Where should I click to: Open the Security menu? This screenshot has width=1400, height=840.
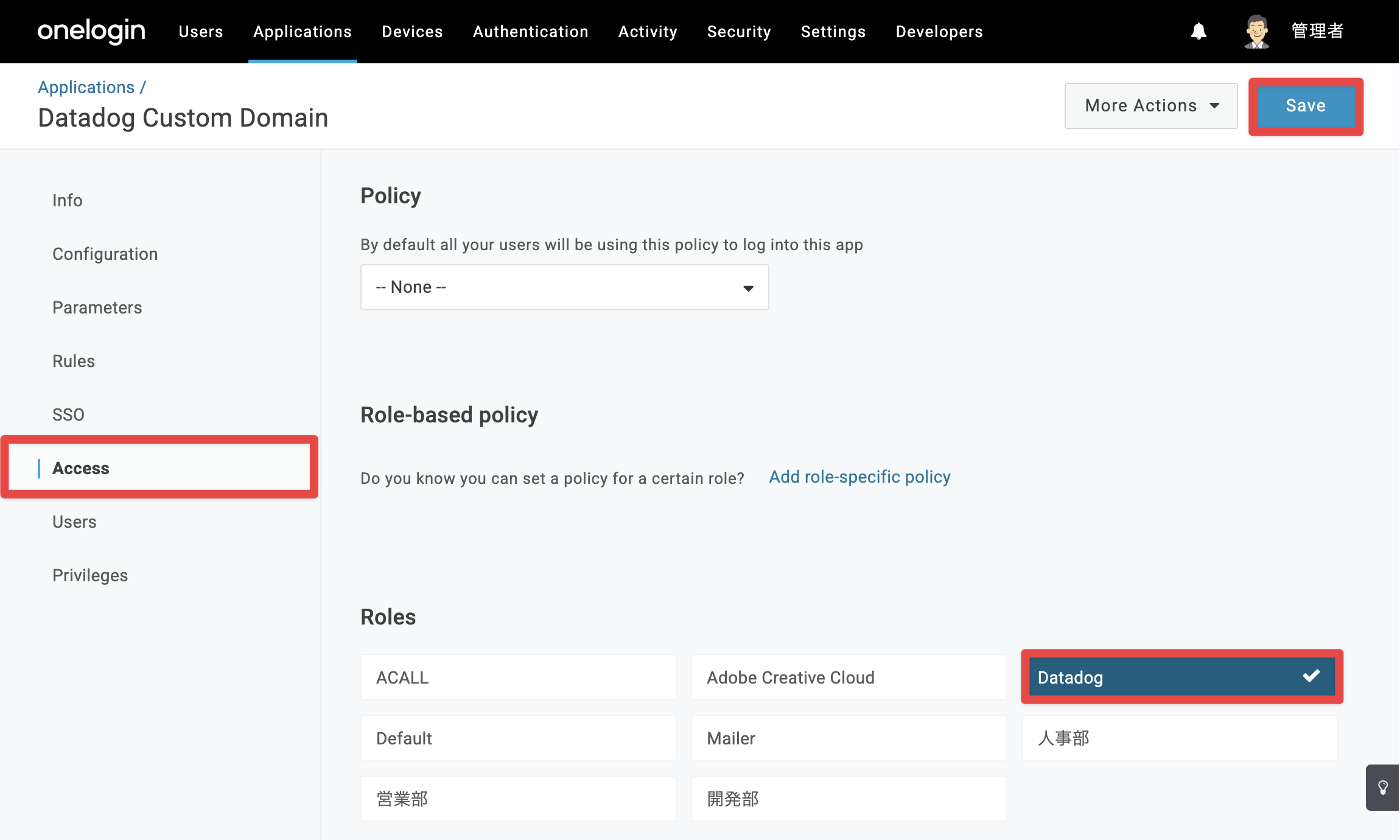(738, 32)
